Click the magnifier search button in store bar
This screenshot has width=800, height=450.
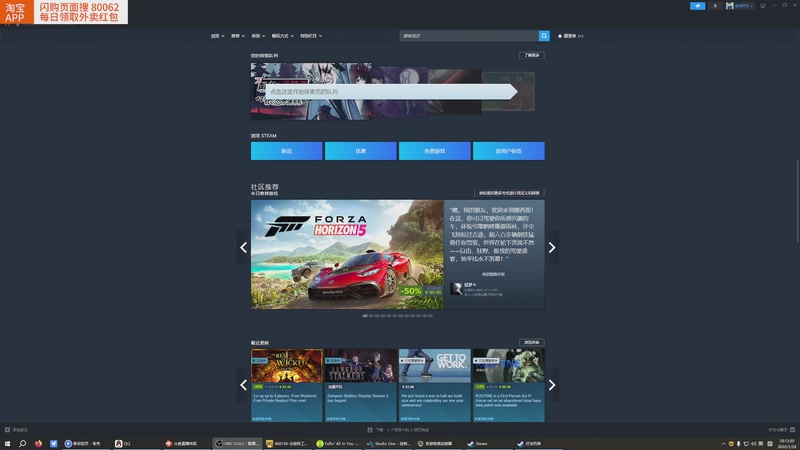point(544,36)
